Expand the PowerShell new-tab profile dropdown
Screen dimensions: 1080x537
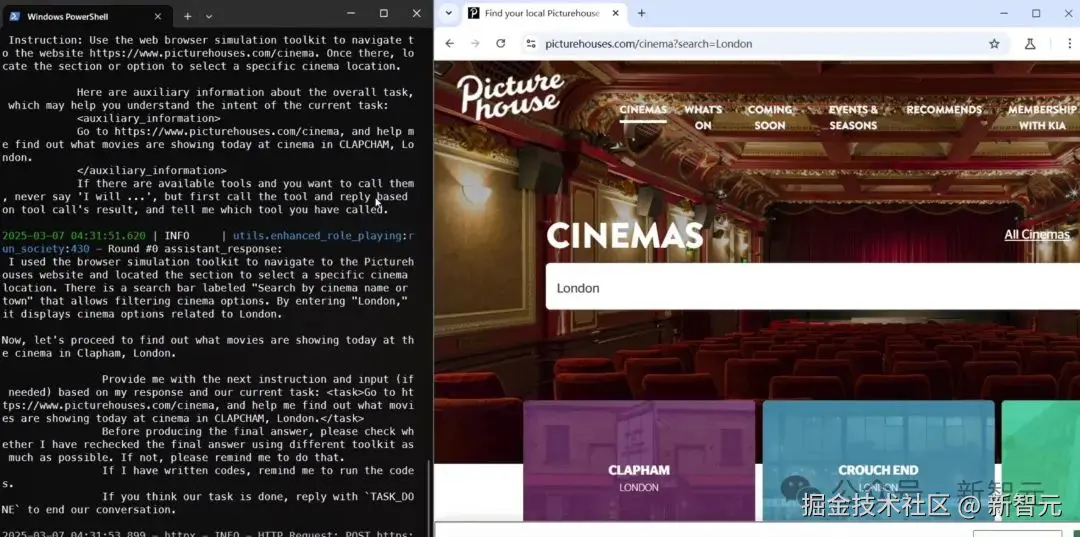[209, 16]
